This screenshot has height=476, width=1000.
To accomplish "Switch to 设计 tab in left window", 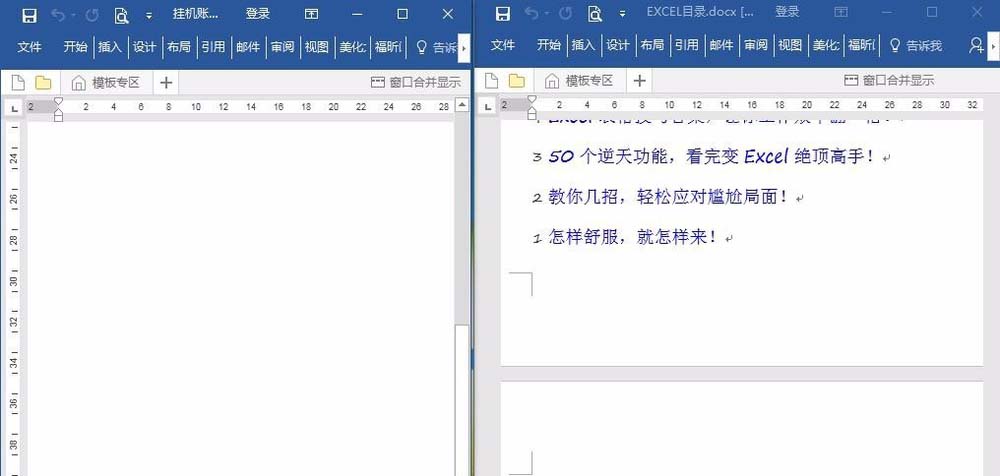I will [x=144, y=47].
